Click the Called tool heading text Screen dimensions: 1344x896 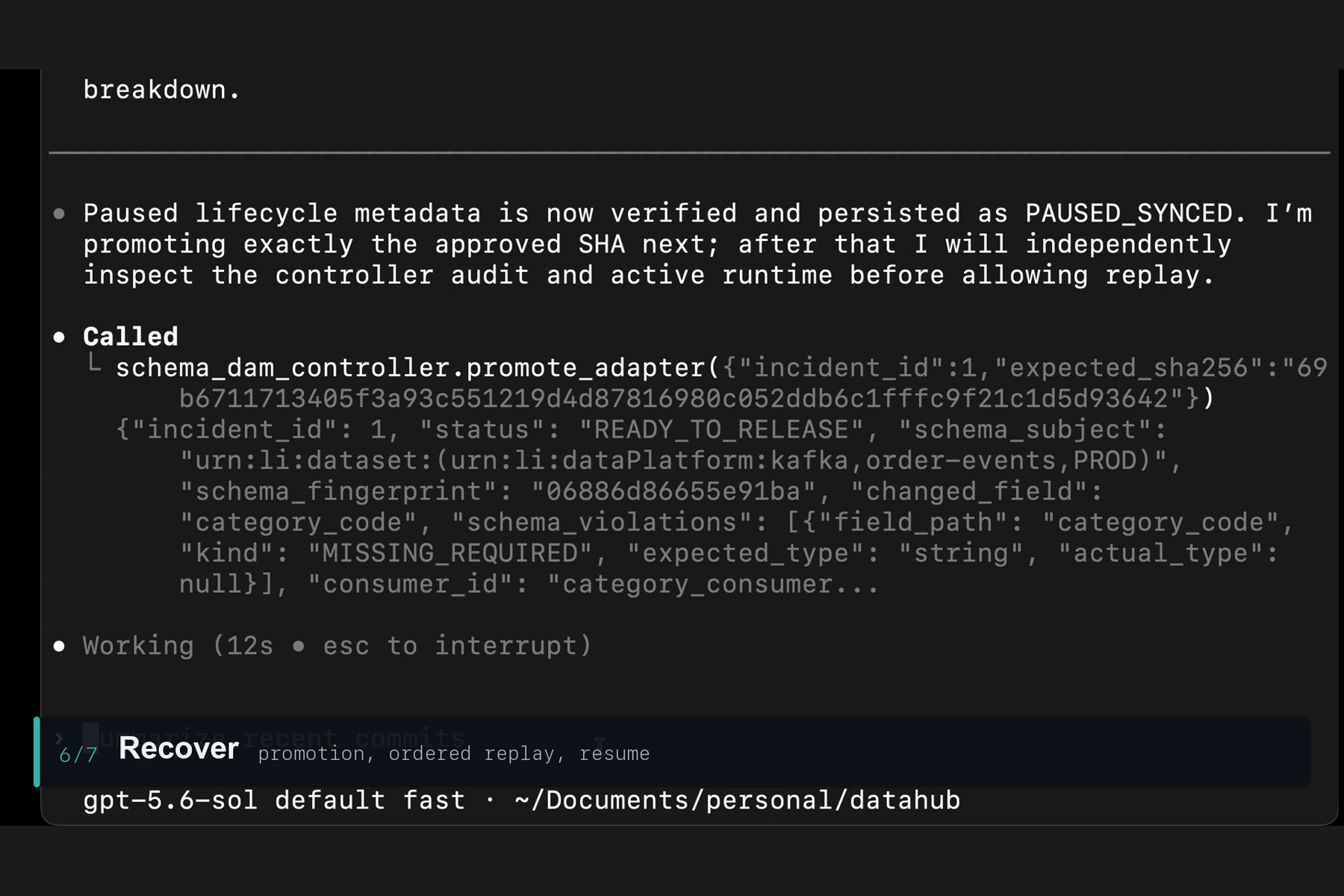131,337
